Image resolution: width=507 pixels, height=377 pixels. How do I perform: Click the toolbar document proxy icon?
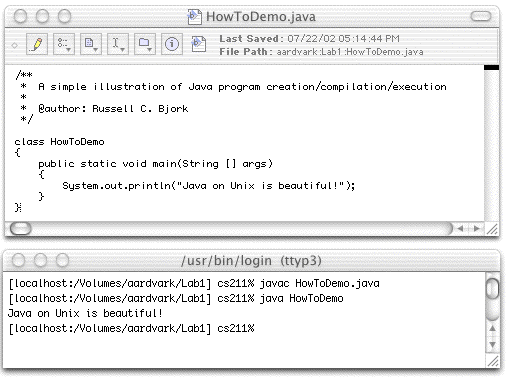pyautogui.click(x=199, y=44)
